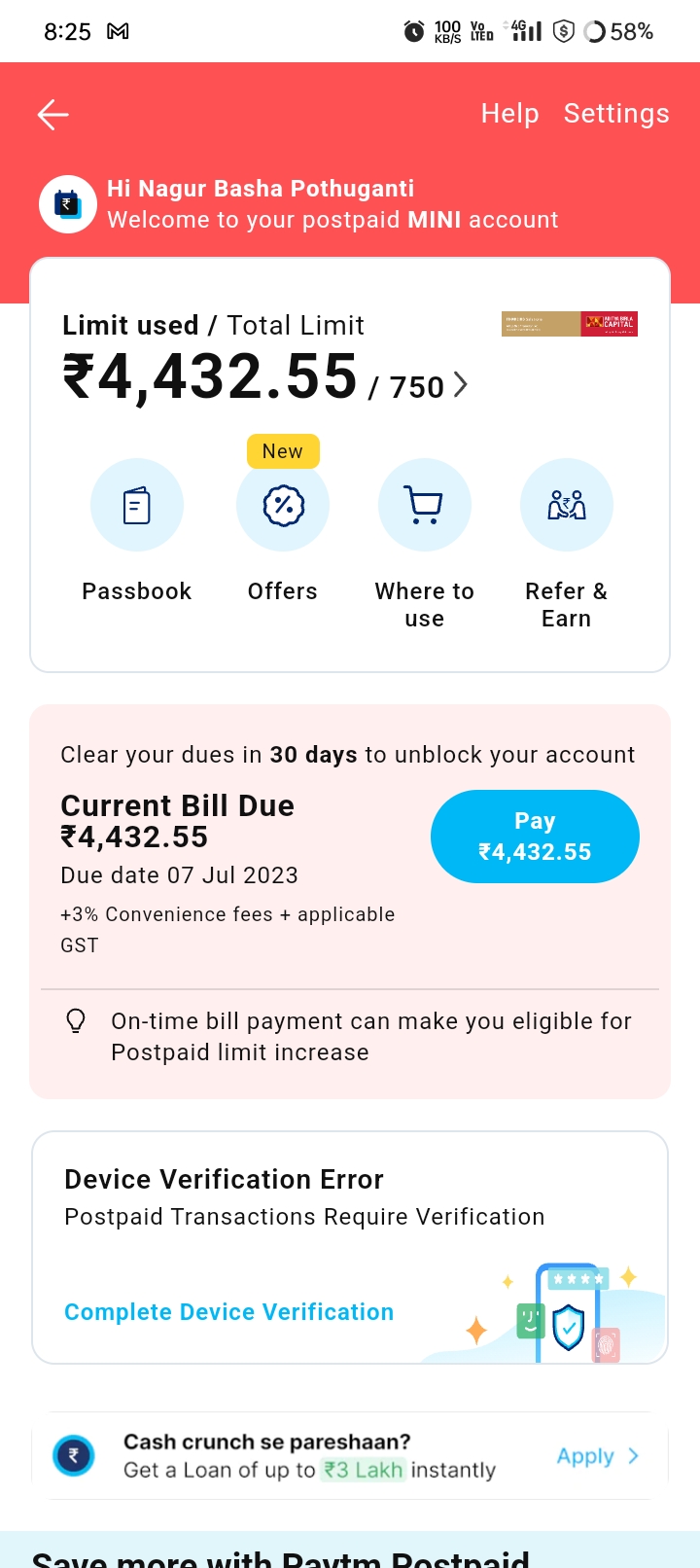The width and height of the screenshot is (700, 1568).
Task: Tap the On-time bill payment tip text
Action: 371,1037
